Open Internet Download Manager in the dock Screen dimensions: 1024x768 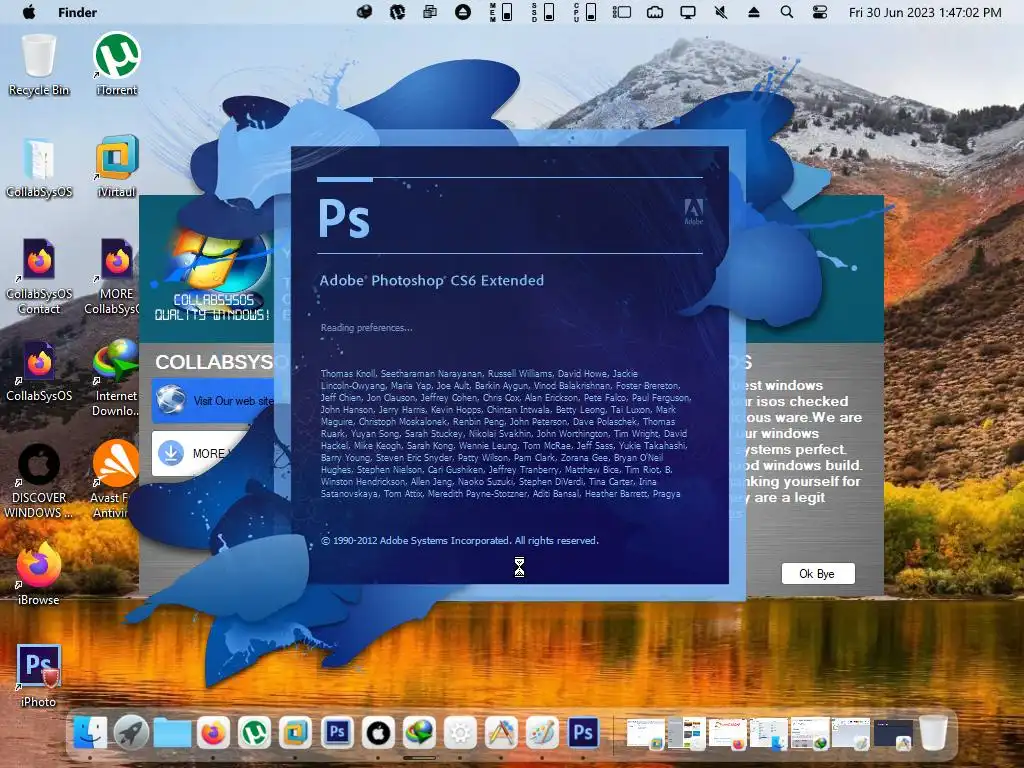419,733
